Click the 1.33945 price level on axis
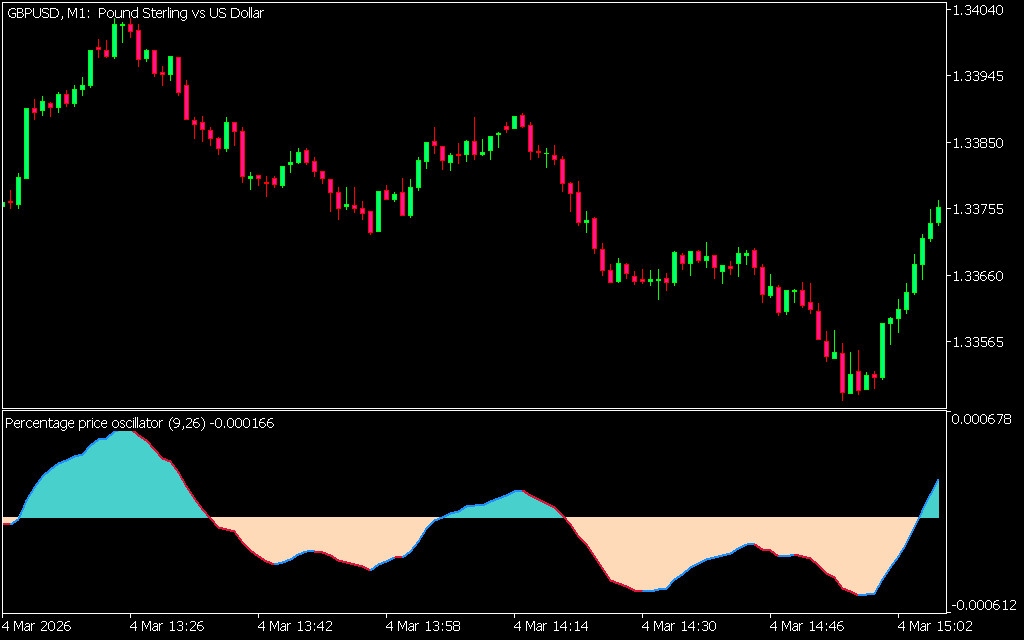Image resolution: width=1024 pixels, height=640 pixels. pos(982,77)
